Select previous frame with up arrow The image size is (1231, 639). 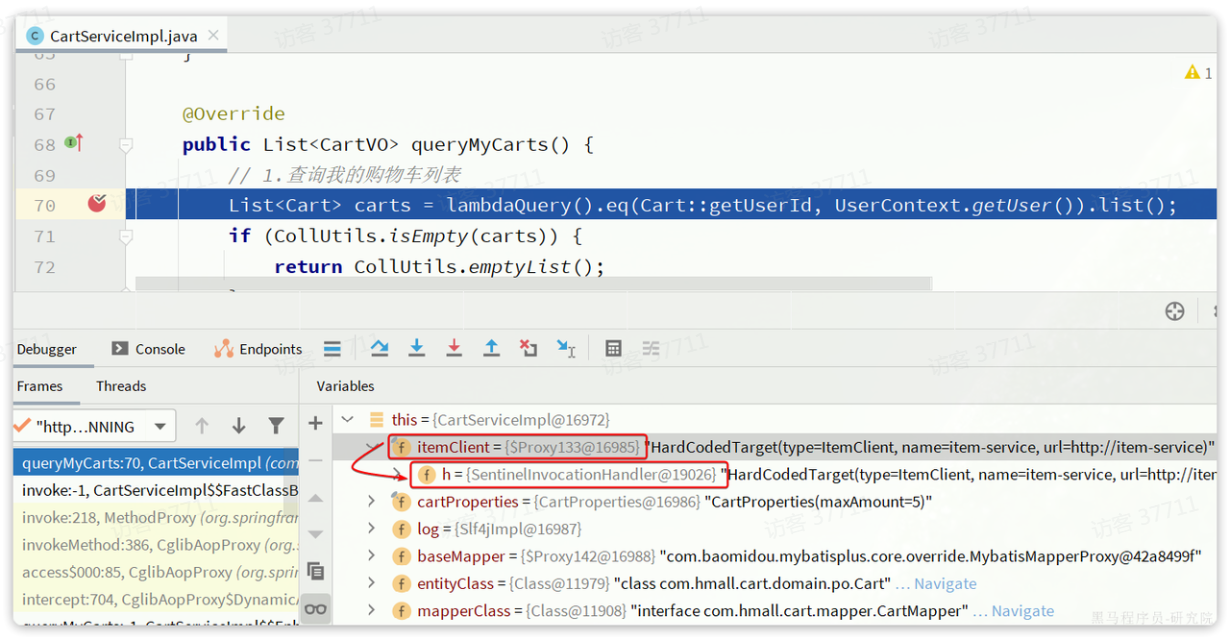pos(202,426)
